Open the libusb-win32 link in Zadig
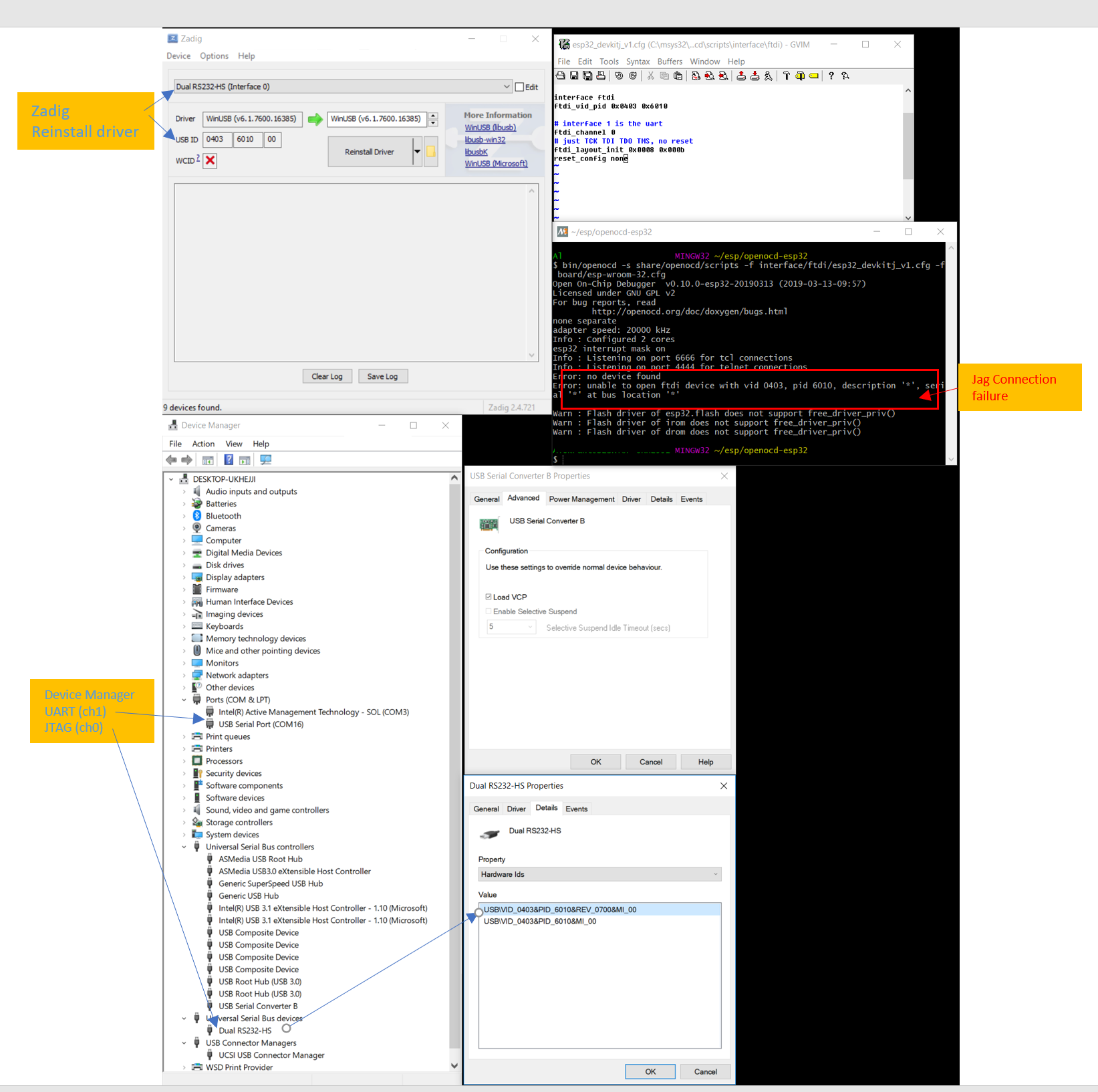Viewport: 1098px width, 1092px height. (x=485, y=140)
